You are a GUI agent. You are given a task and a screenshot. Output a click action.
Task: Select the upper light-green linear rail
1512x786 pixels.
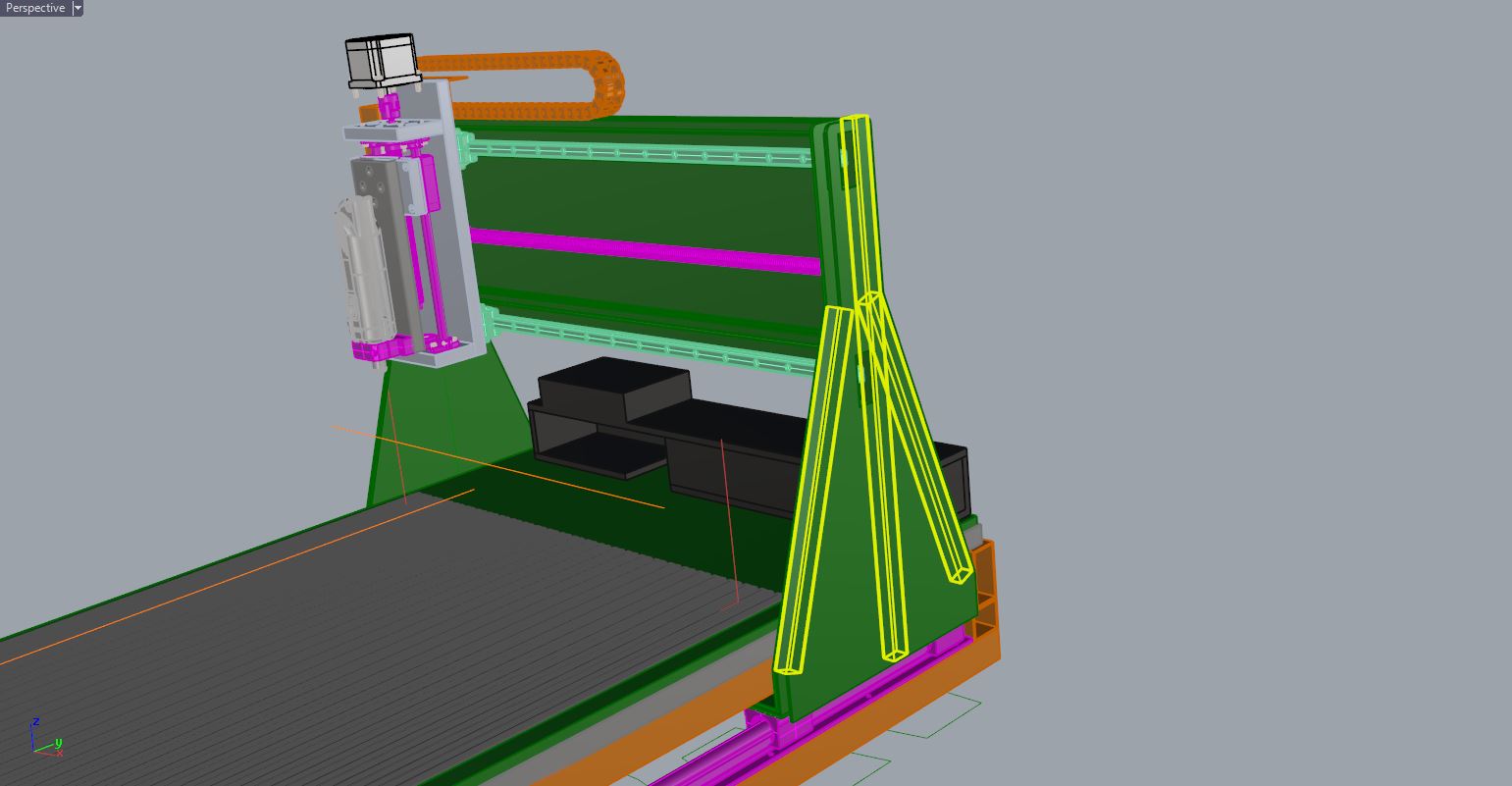pos(638,154)
